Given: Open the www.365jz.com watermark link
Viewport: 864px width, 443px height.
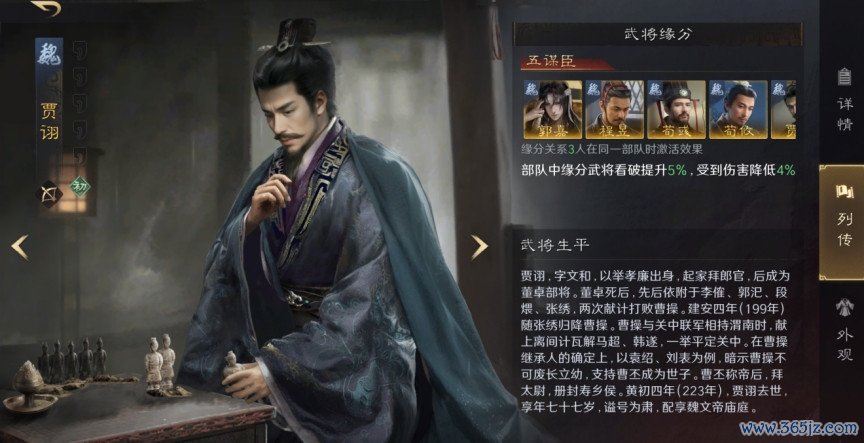Looking at the screenshot, I should point(798,428).
